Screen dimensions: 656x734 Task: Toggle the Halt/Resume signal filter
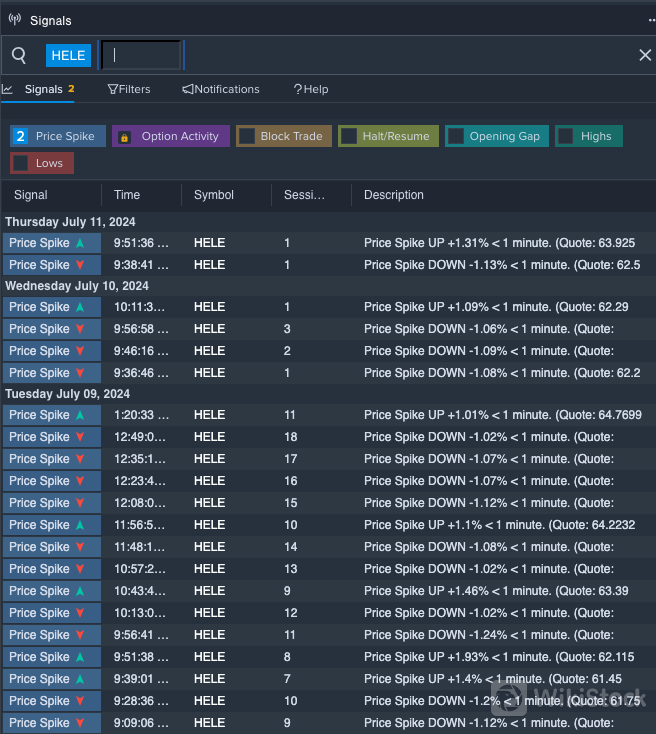click(349, 137)
